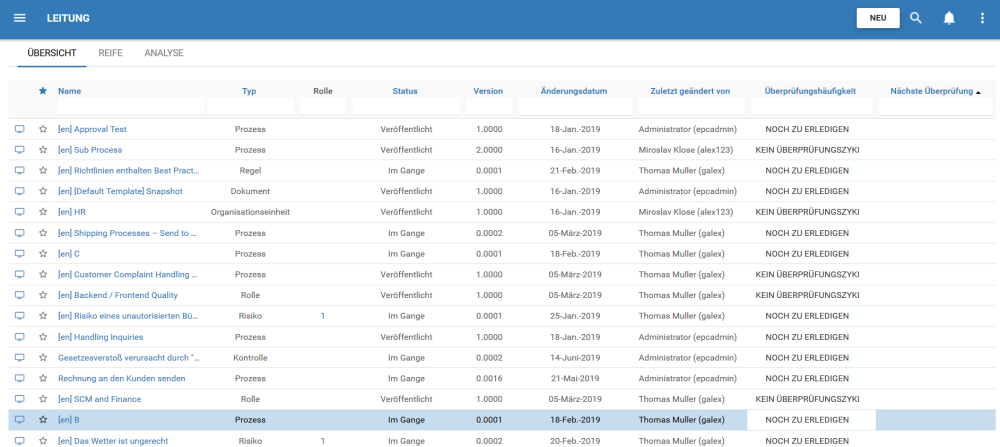This screenshot has height=447, width=1000.
Task: Click monitor icon for Backend / Frontend Quality row
Action: 20,295
